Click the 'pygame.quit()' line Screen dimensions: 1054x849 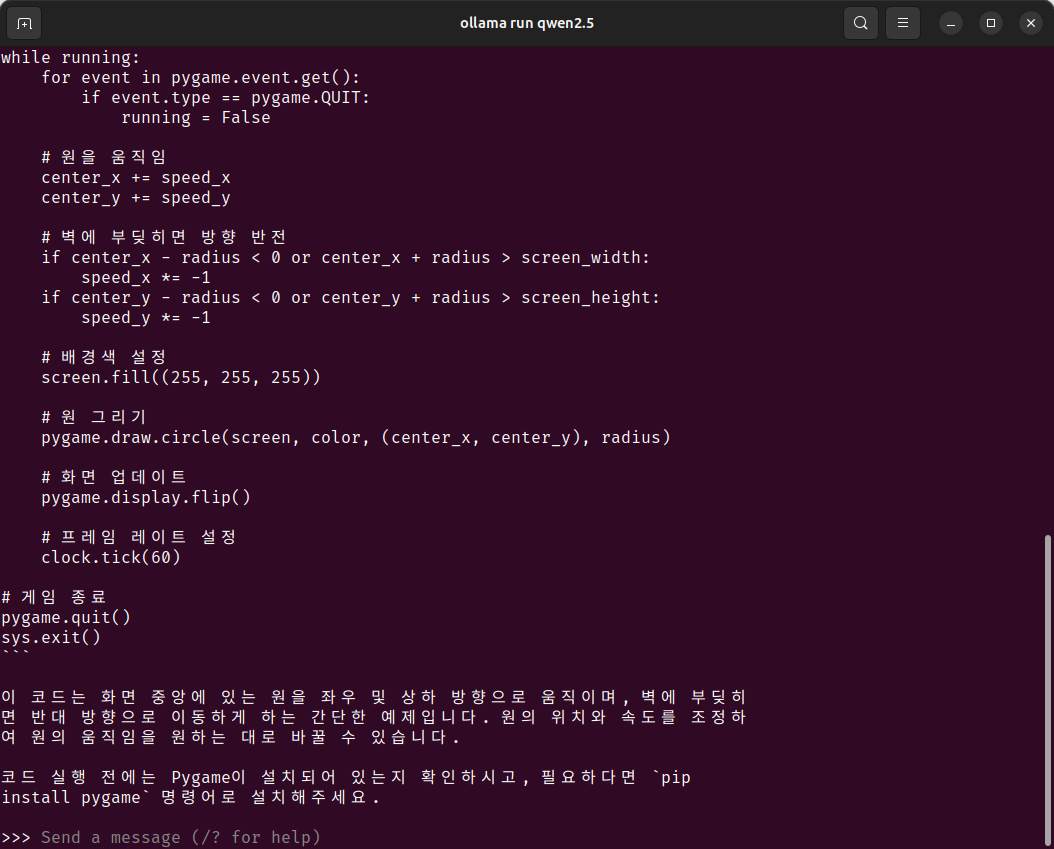tap(66, 618)
